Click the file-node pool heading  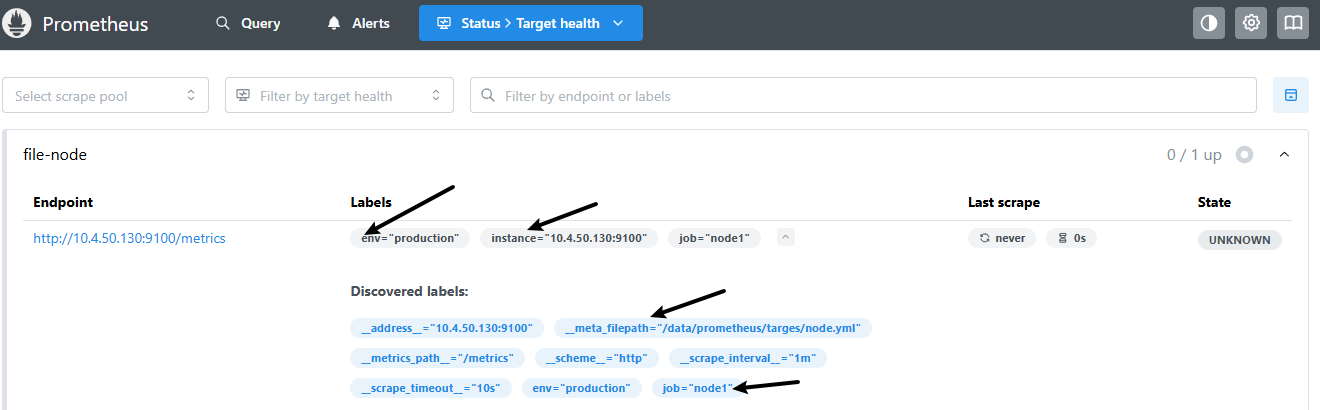click(55, 155)
